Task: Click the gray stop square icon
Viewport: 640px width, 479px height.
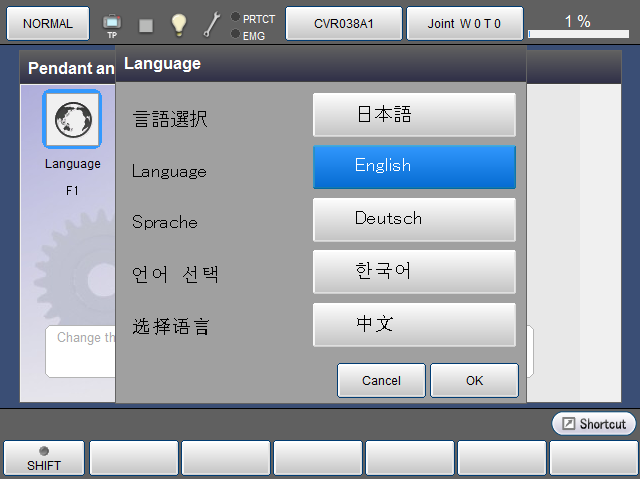Action: pos(146,24)
